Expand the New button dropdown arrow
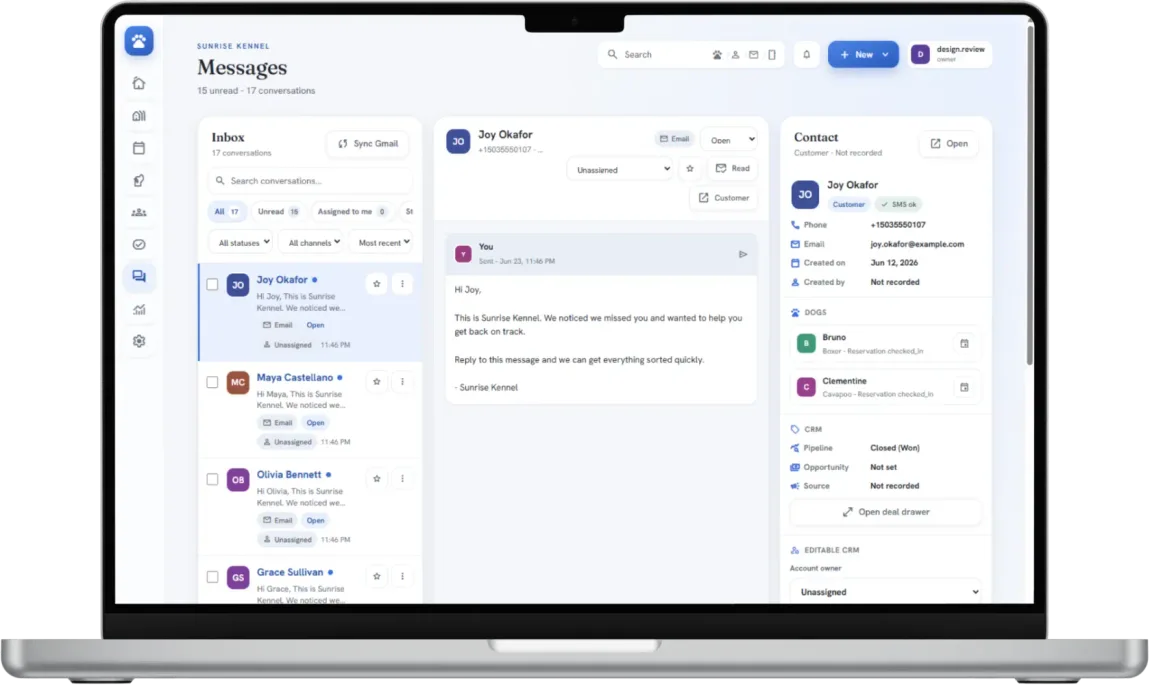 click(885, 55)
